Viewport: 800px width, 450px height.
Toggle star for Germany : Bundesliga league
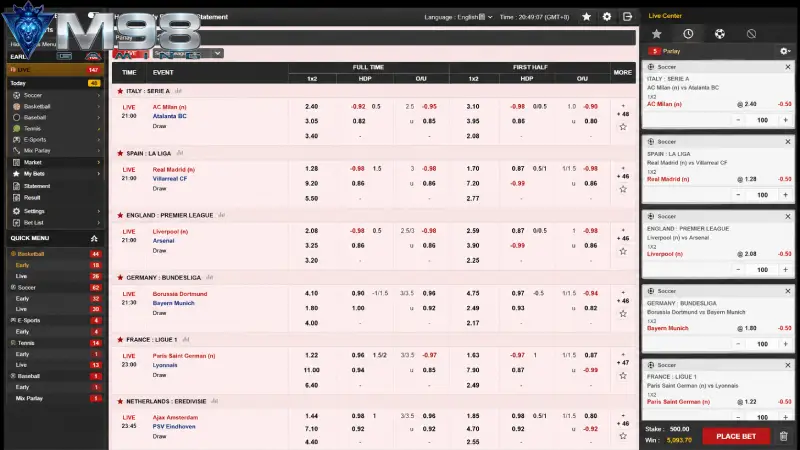(x=120, y=278)
